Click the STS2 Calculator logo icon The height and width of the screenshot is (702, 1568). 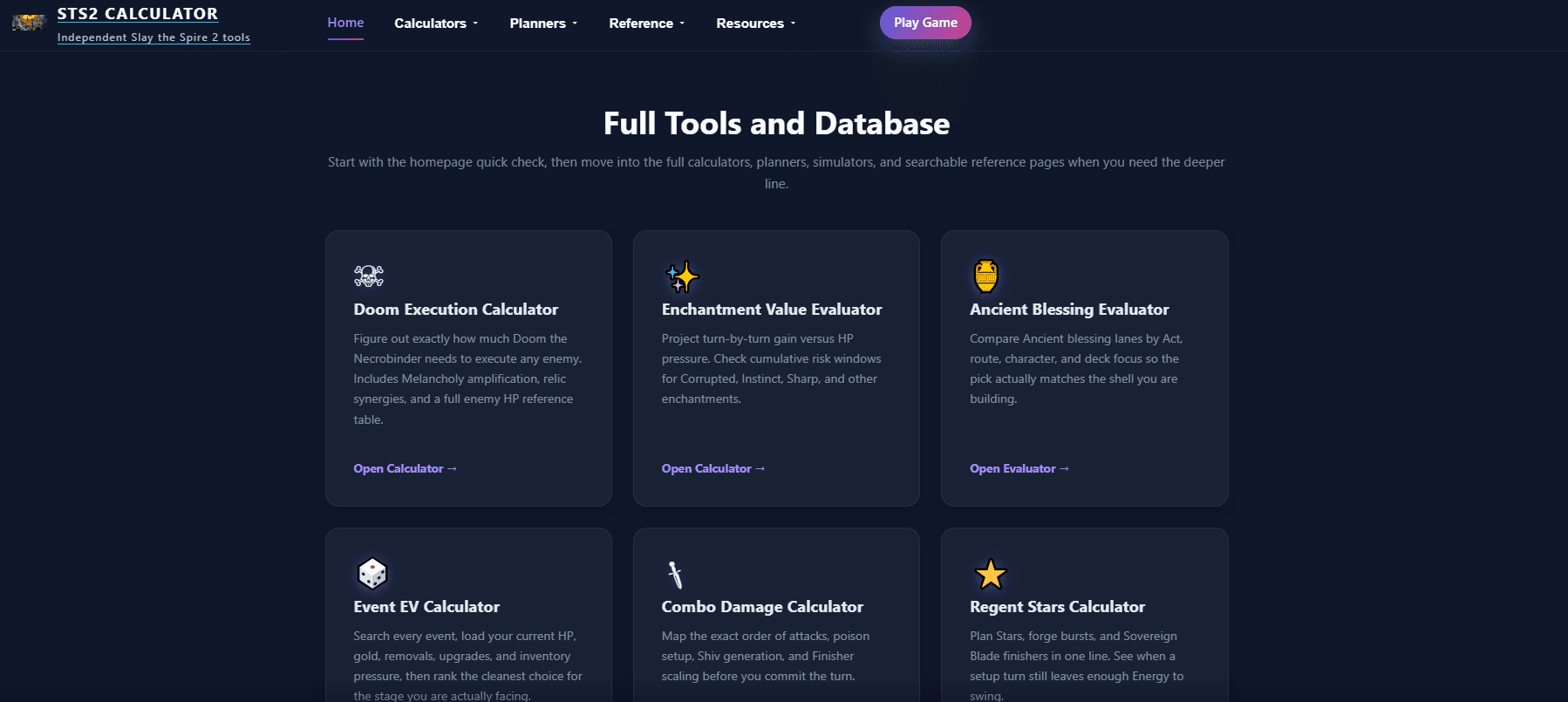click(x=28, y=24)
